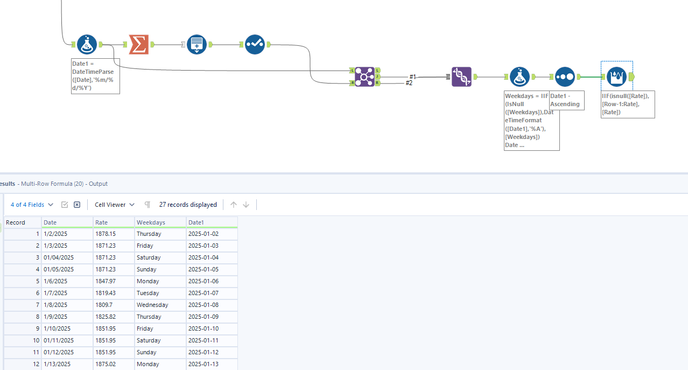This screenshot has width=688, height=370.
Task: Click the Generate Rows tool's output anchor
Action: click(x=211, y=44)
